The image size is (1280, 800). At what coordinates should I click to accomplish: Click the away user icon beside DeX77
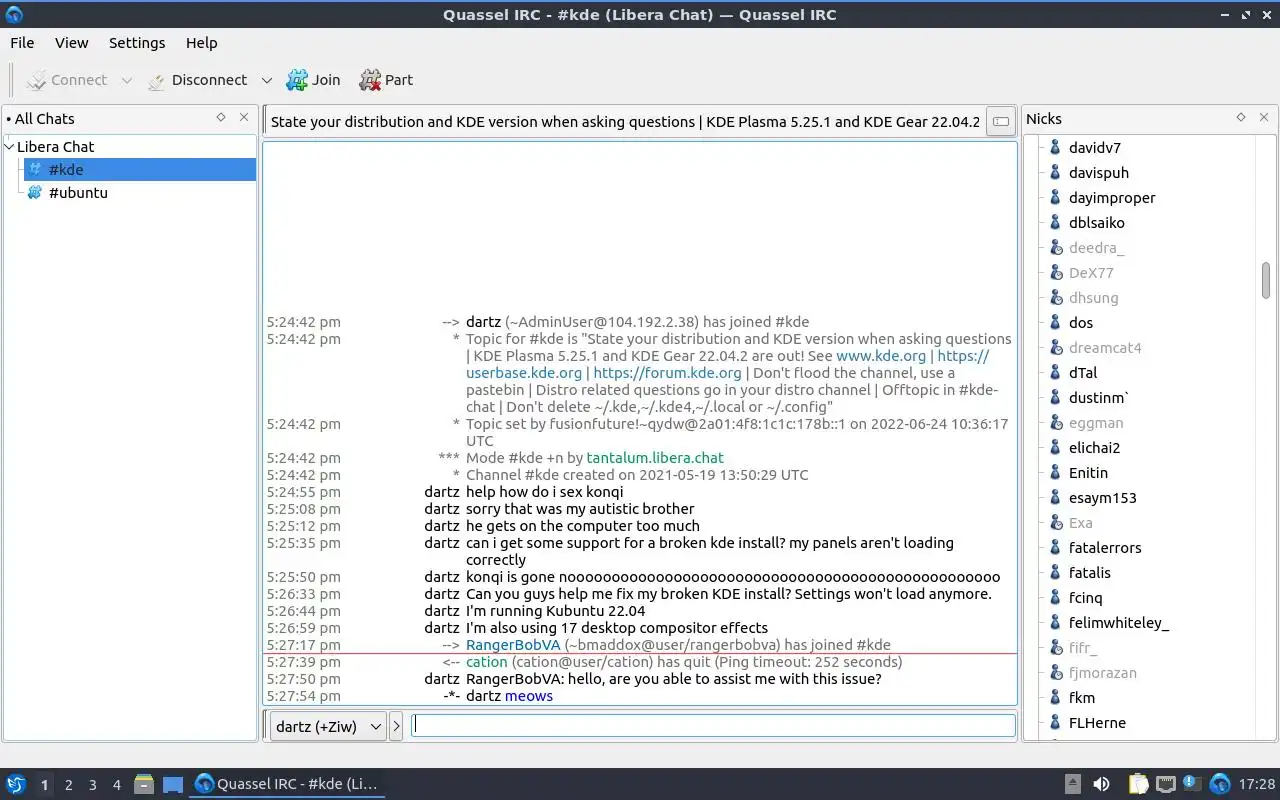point(1054,273)
